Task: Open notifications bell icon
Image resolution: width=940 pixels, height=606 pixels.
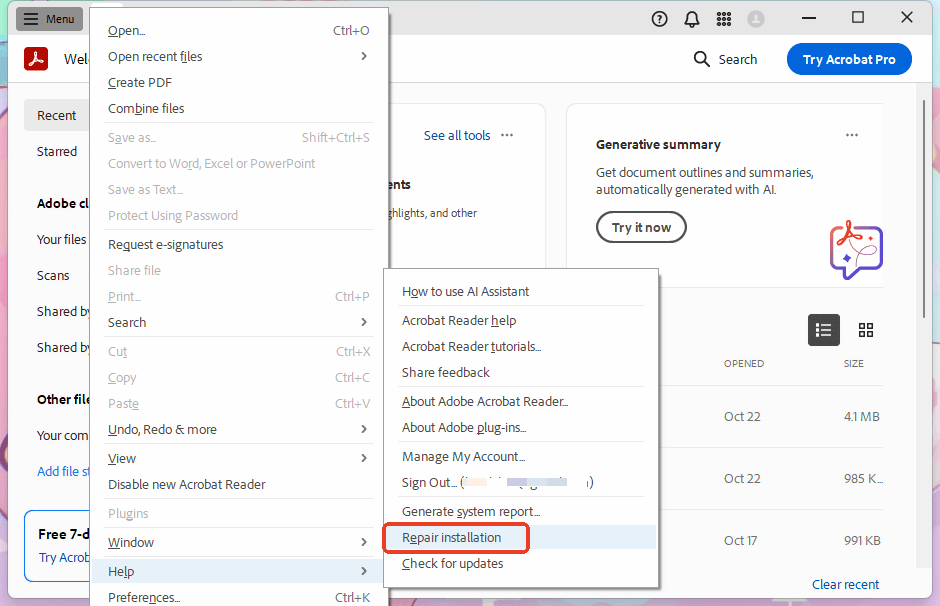Action: (x=692, y=19)
